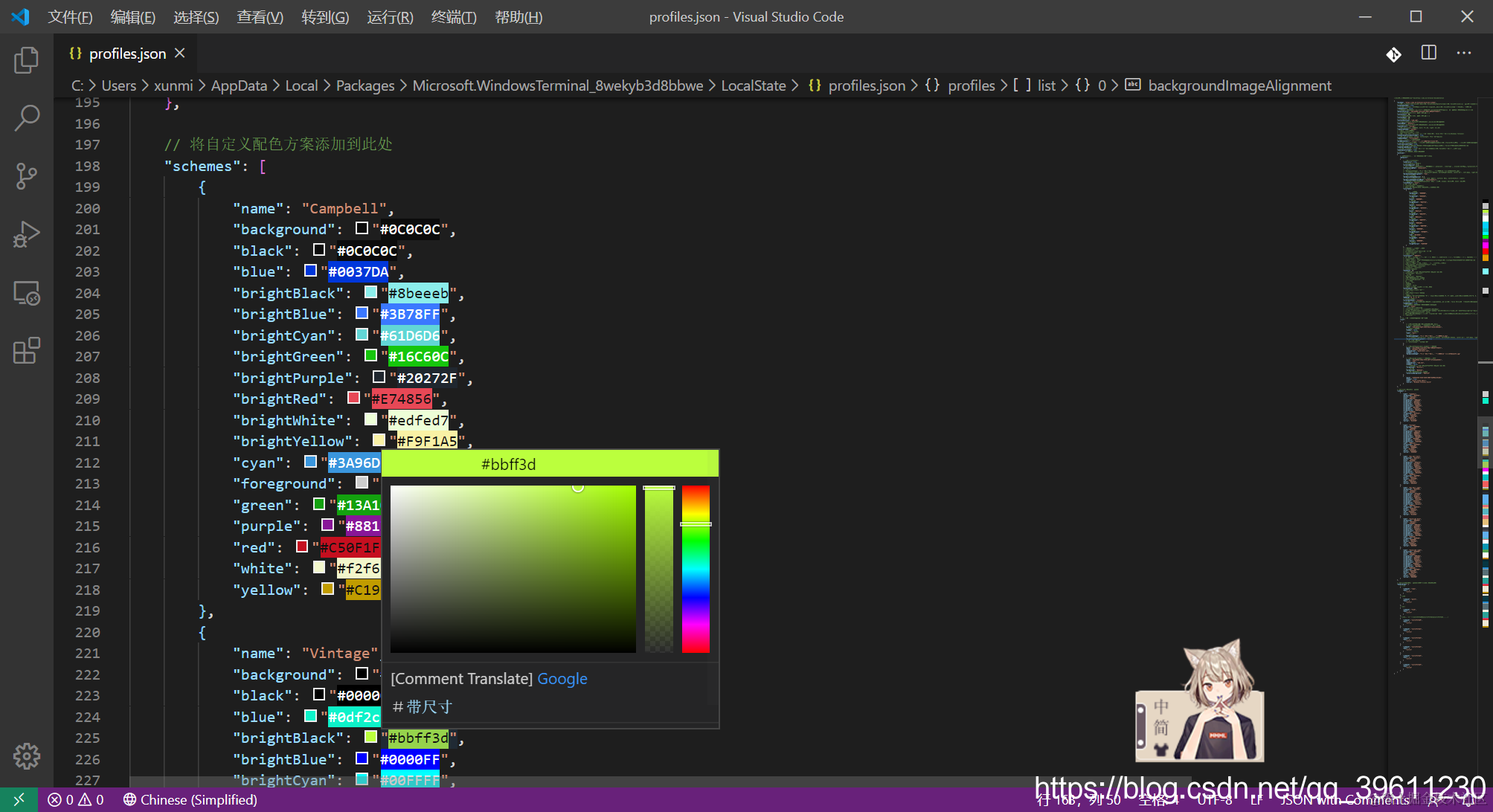The width and height of the screenshot is (1493, 812).
Task: Click the remote window status bar icon
Action: tap(19, 799)
